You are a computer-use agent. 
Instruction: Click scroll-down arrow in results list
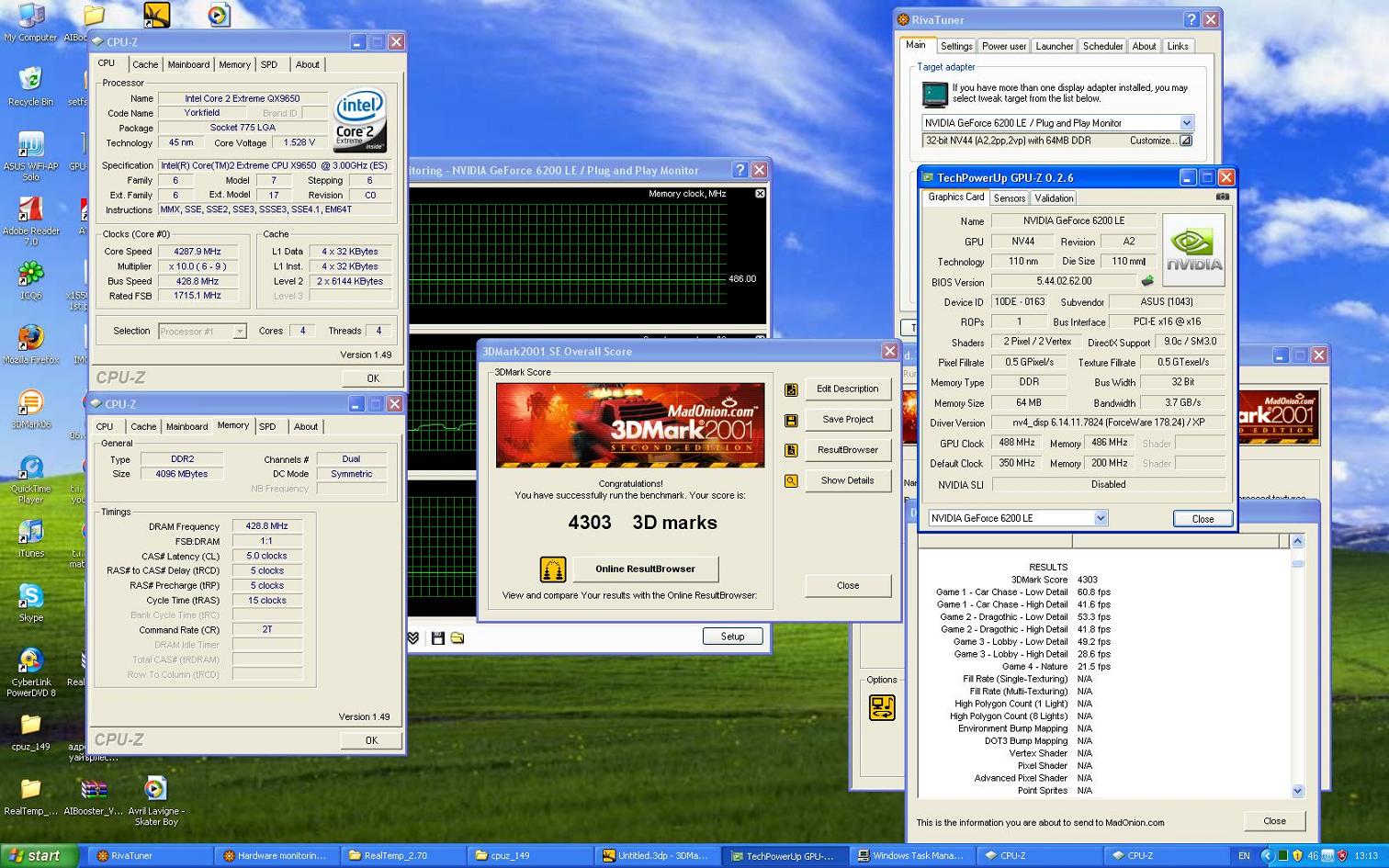pyautogui.click(x=1297, y=790)
